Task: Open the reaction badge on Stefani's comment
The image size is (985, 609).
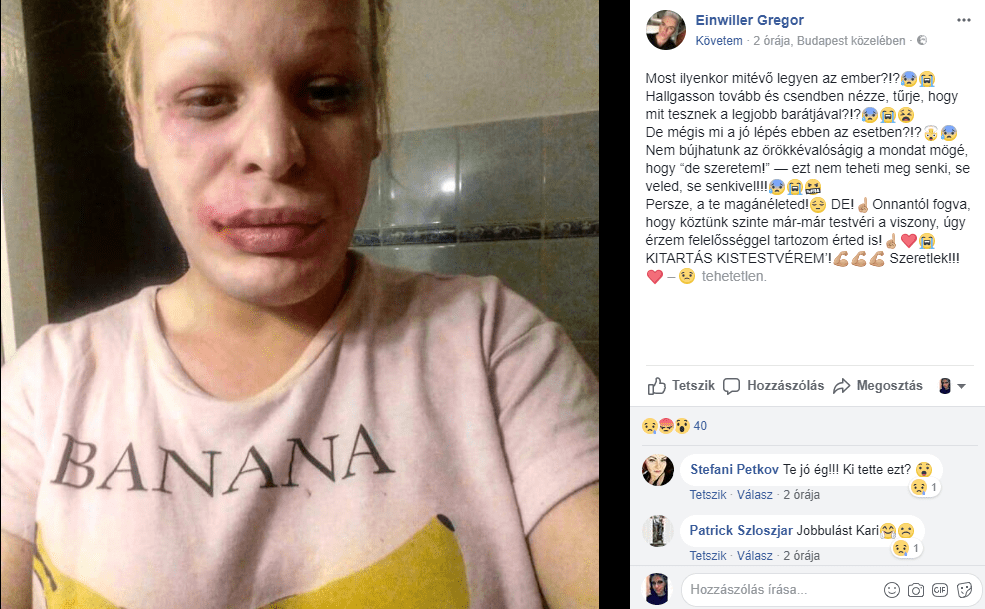Action: pyautogui.click(x=925, y=488)
